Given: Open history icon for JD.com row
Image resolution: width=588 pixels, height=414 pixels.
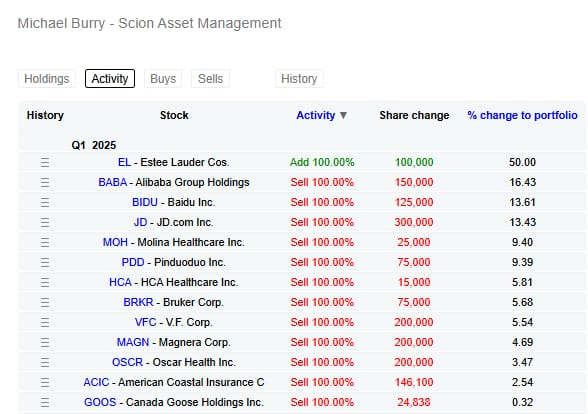Looking at the screenshot, I should pos(45,222).
